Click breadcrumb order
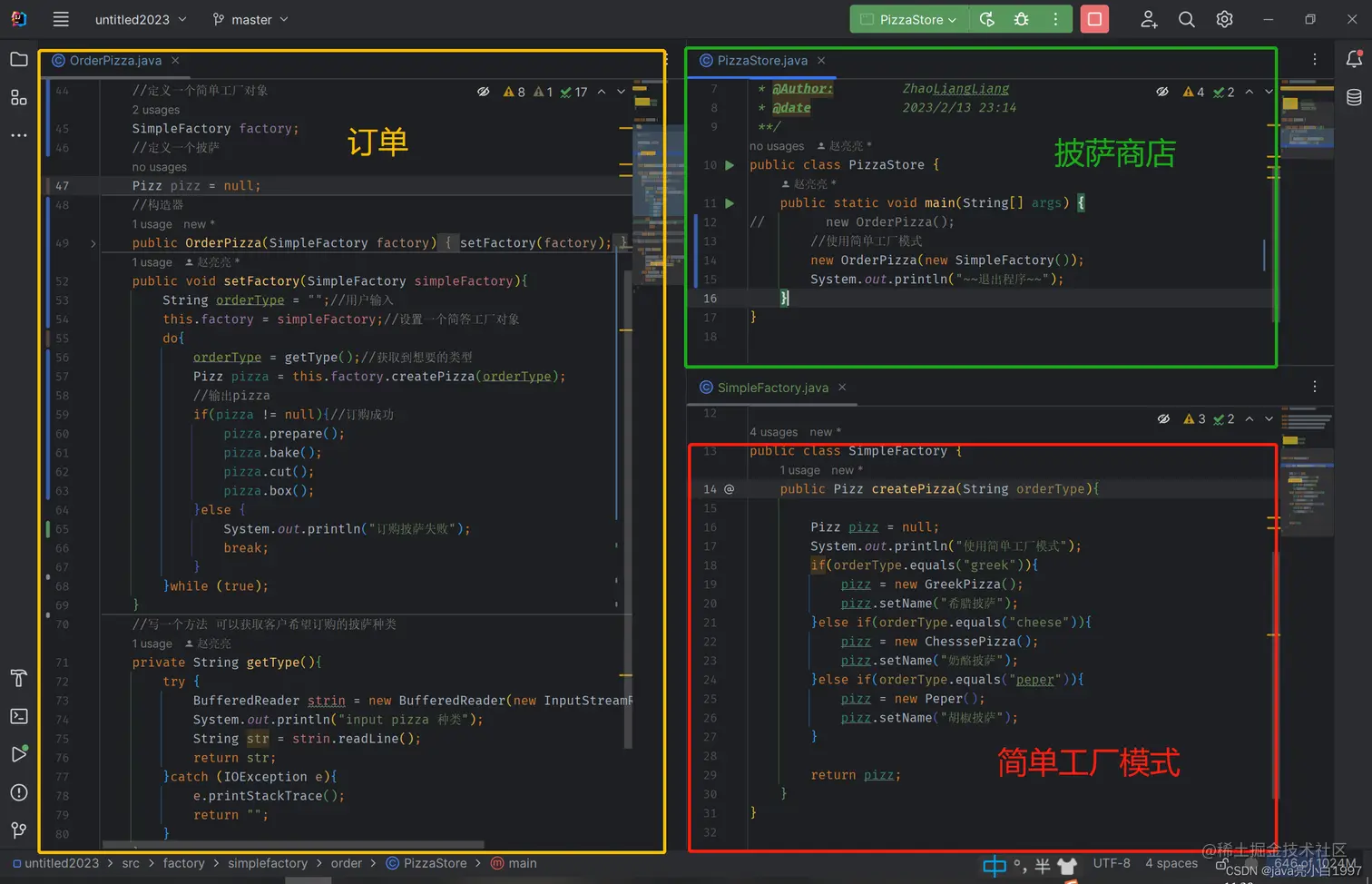This screenshot has width=1372, height=884. (x=346, y=863)
